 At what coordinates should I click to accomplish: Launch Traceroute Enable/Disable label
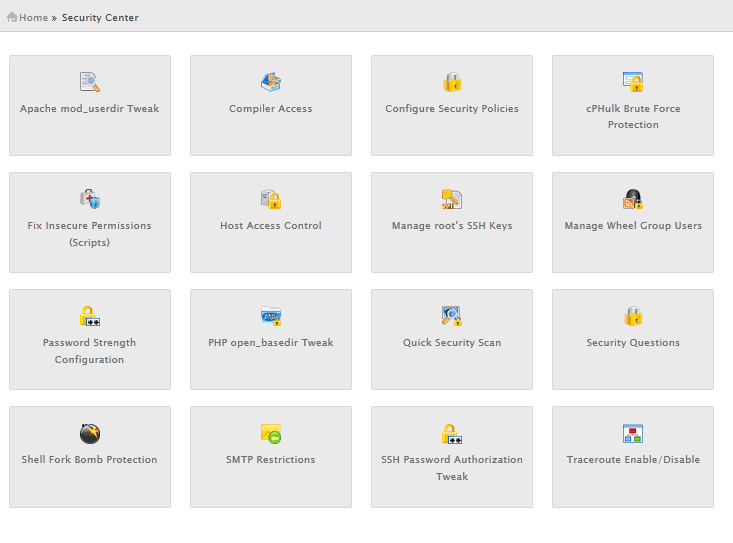click(x=633, y=459)
